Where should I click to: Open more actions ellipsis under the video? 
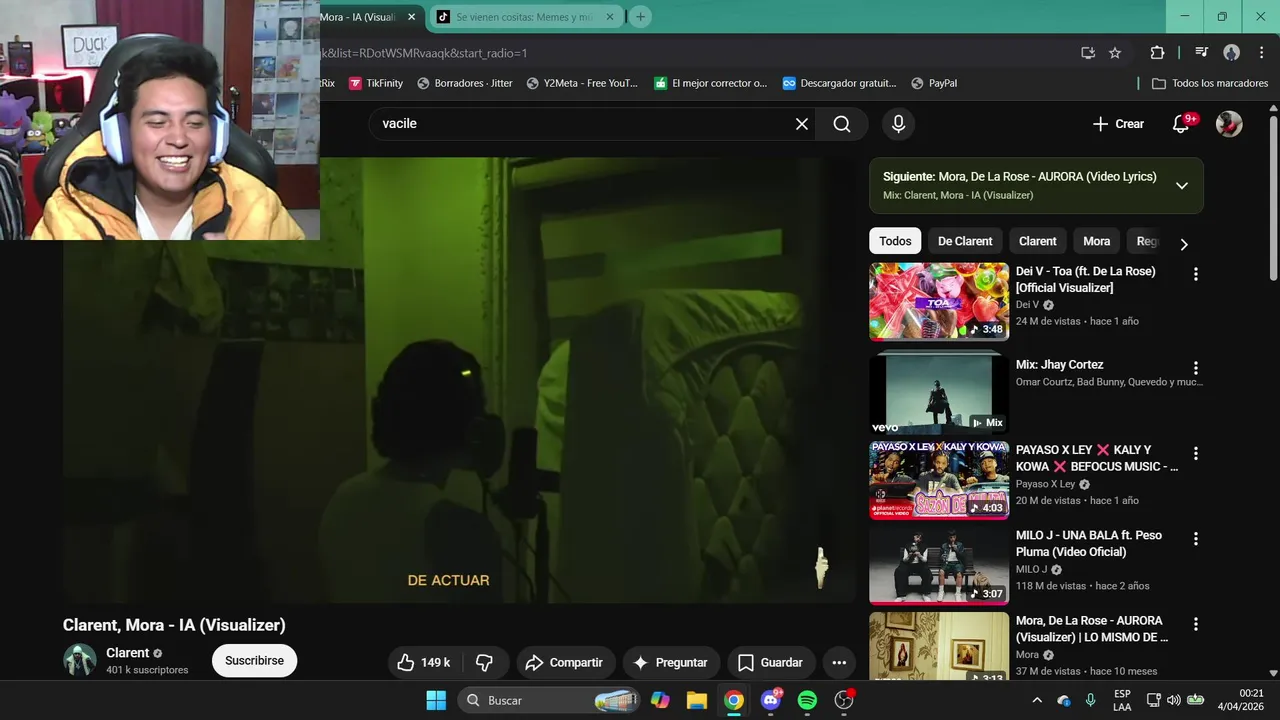click(839, 662)
